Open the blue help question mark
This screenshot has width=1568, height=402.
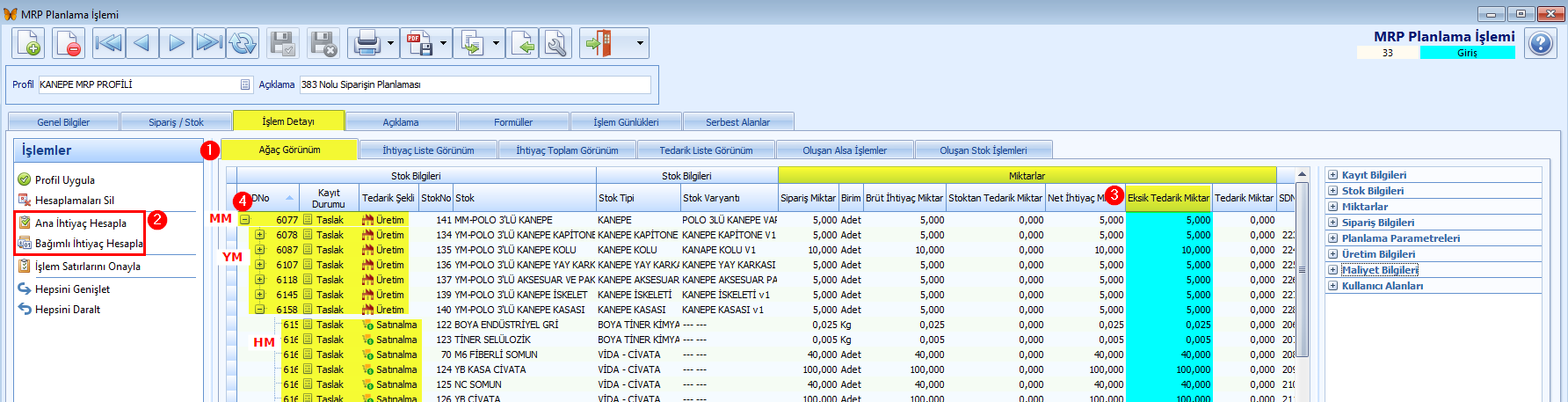[x=1540, y=43]
